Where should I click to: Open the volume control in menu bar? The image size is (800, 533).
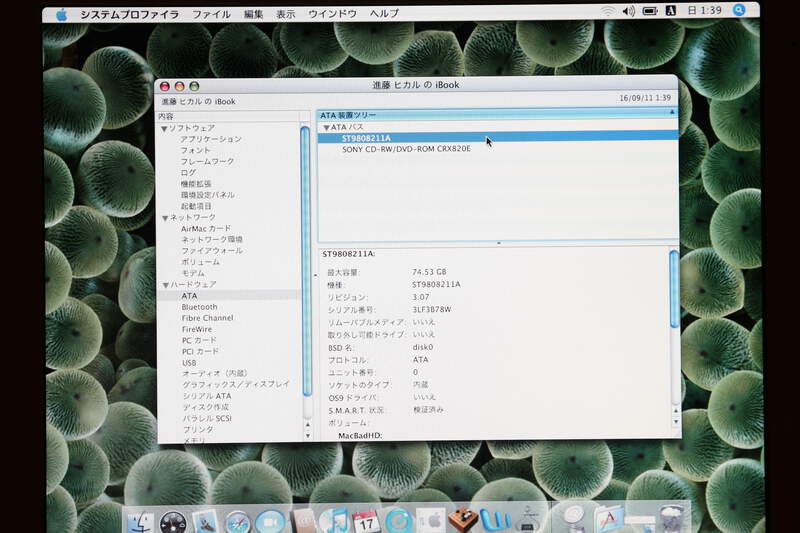629,11
